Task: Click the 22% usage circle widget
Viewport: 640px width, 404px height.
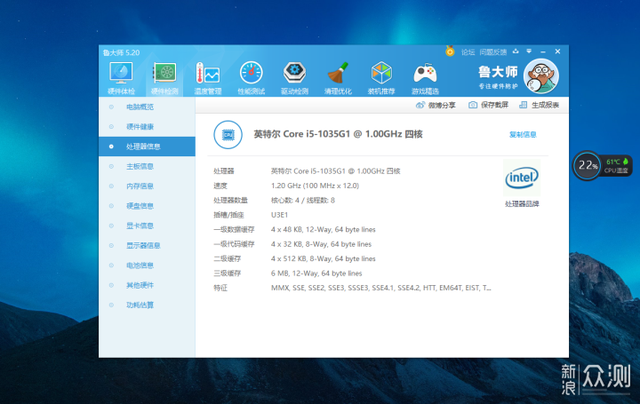Action: (587, 165)
